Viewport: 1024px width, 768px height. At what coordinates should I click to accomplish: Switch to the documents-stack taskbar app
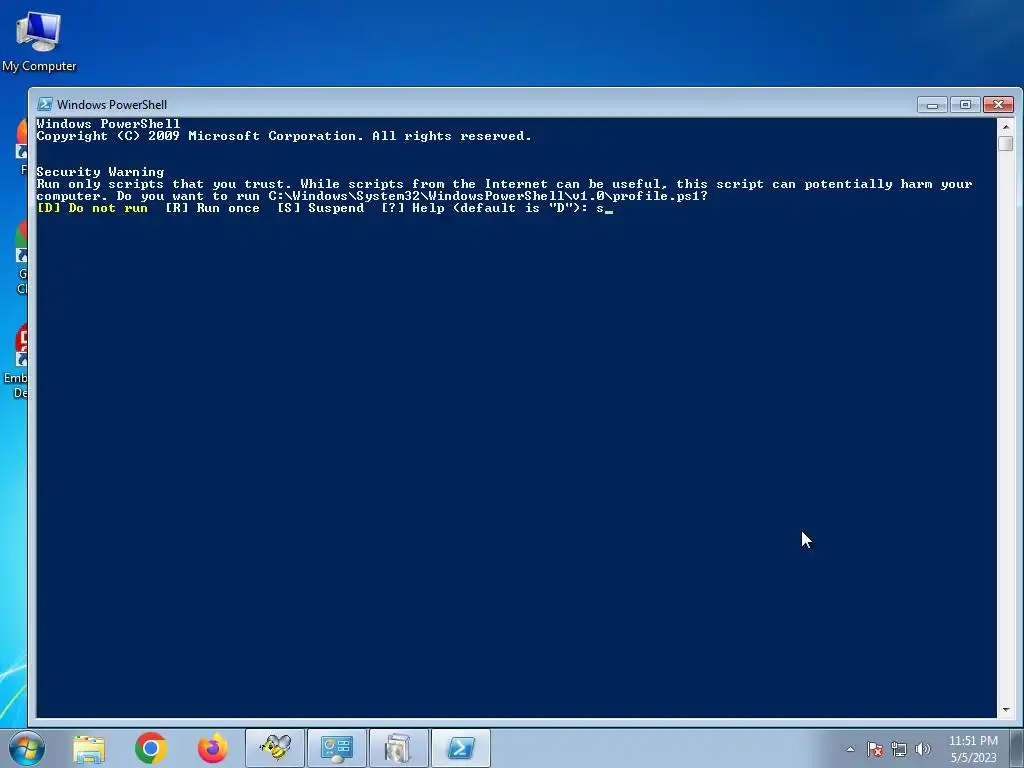click(398, 748)
